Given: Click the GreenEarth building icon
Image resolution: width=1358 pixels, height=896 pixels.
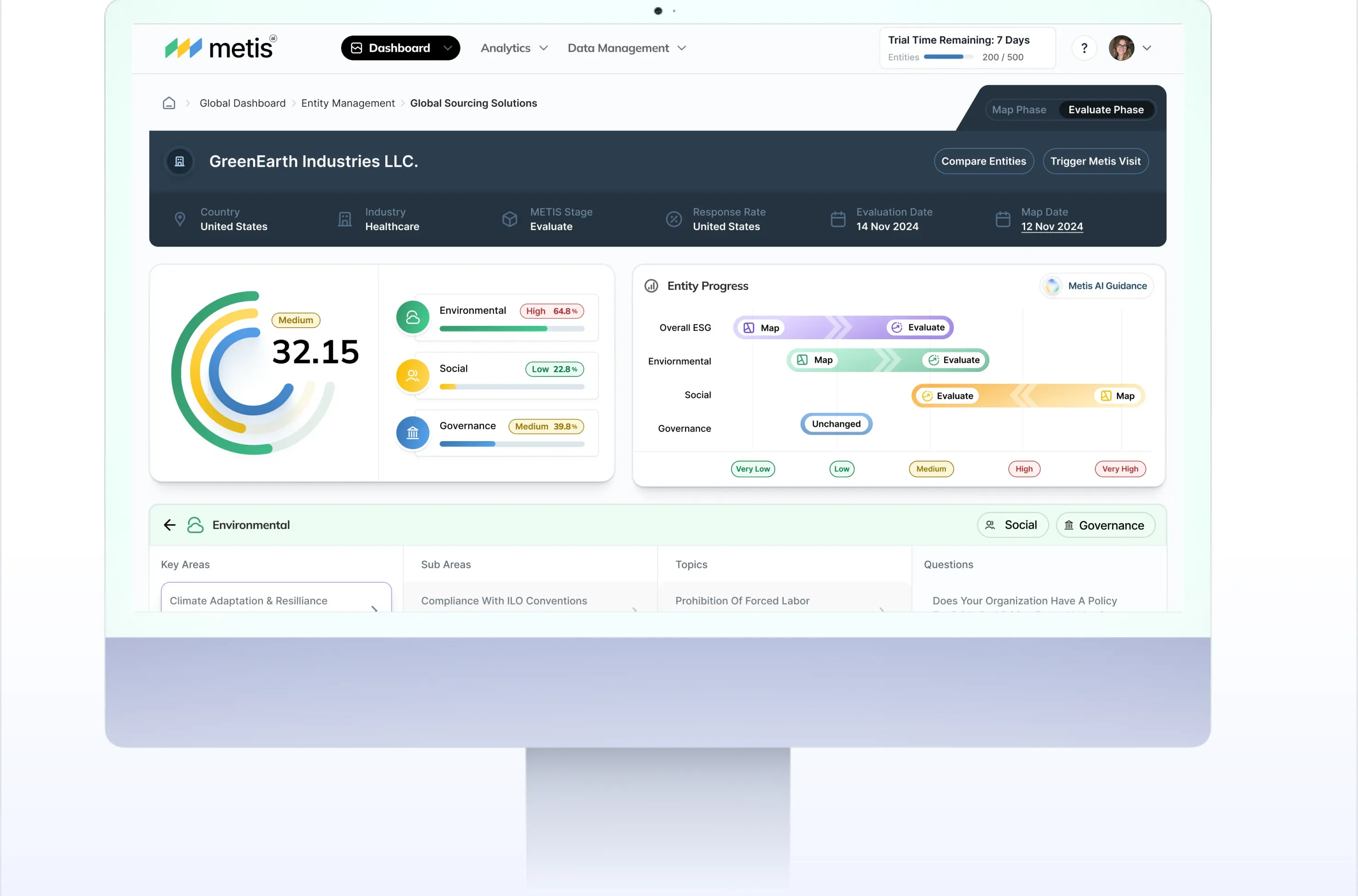Looking at the screenshot, I should click(x=179, y=161).
